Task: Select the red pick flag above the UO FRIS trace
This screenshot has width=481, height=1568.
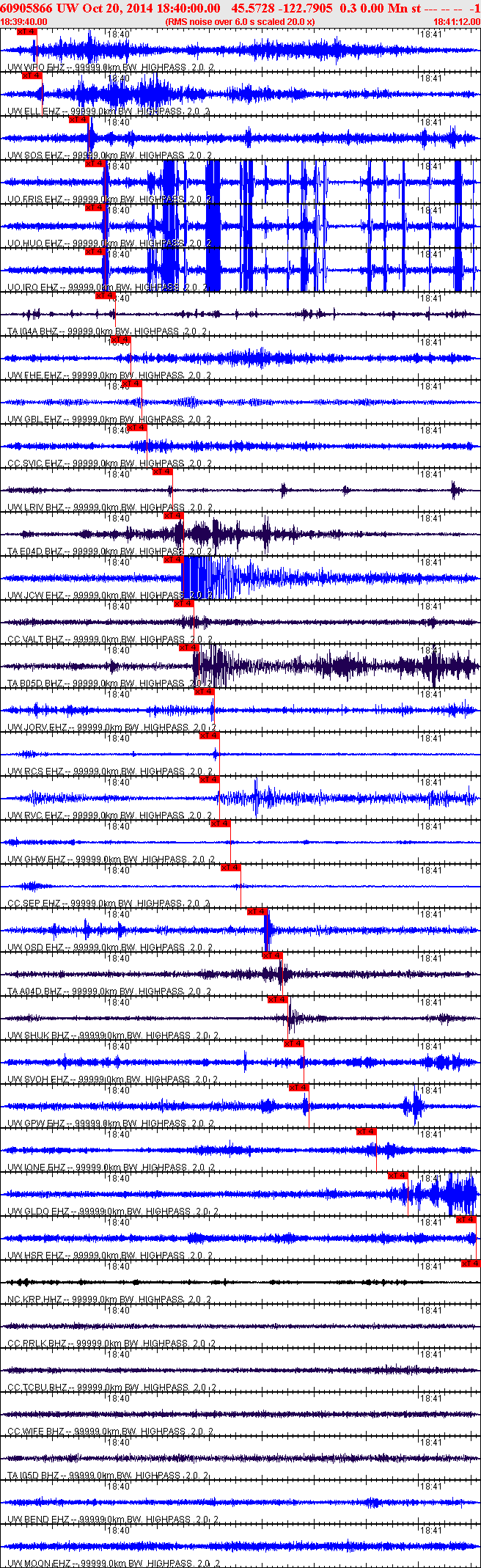Action: pyautogui.click(x=95, y=164)
